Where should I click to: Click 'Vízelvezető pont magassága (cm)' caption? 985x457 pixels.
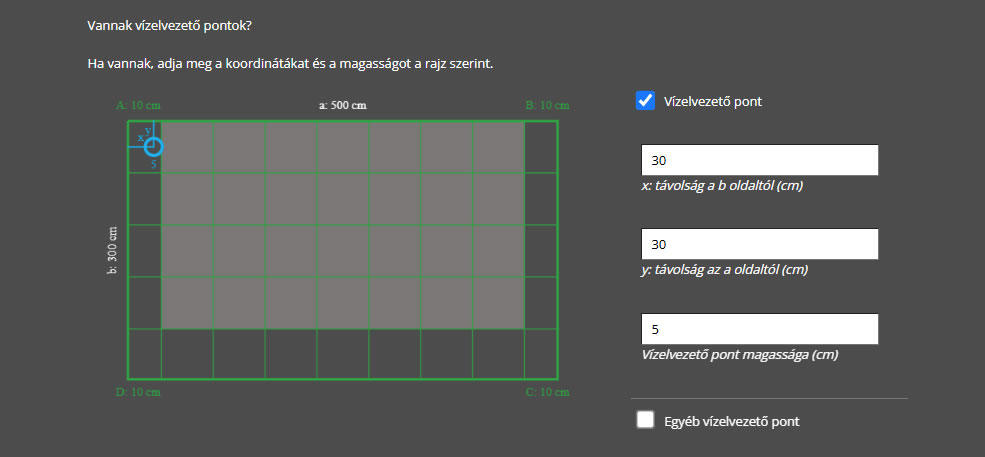click(740, 355)
